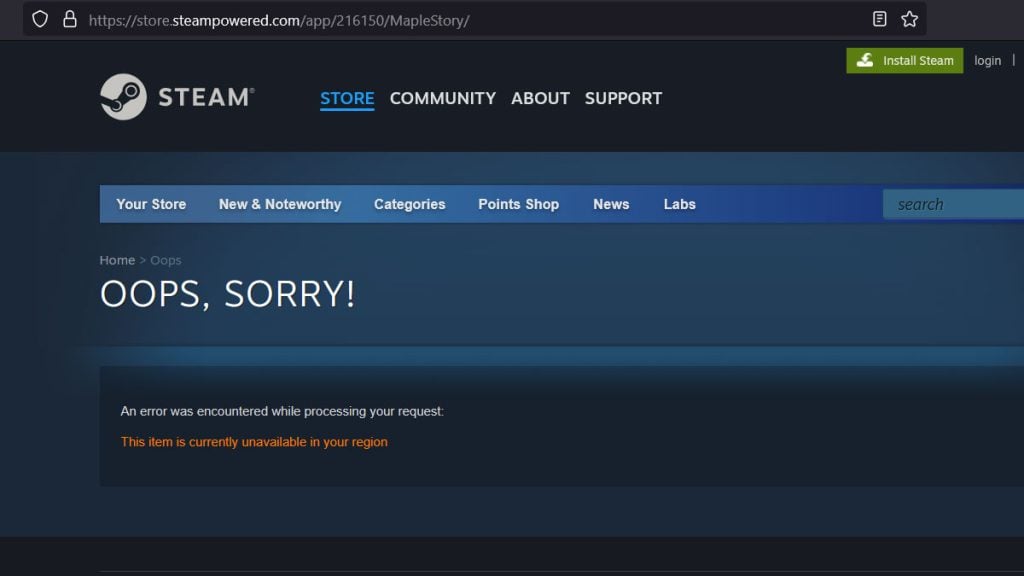1024x576 pixels.
Task: Click the Steam icon inside Install Steam button
Action: 866,60
